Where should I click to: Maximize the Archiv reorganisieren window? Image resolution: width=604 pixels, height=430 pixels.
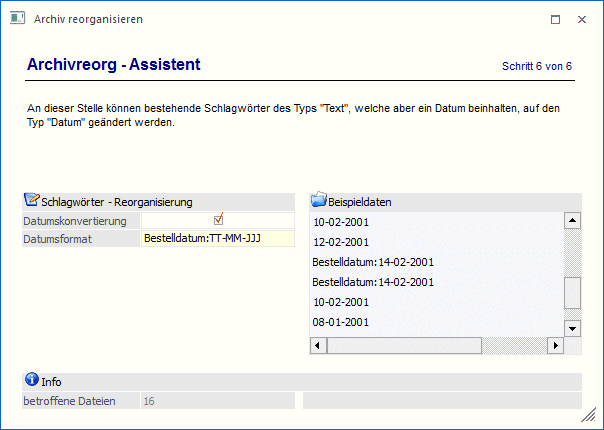coord(556,19)
